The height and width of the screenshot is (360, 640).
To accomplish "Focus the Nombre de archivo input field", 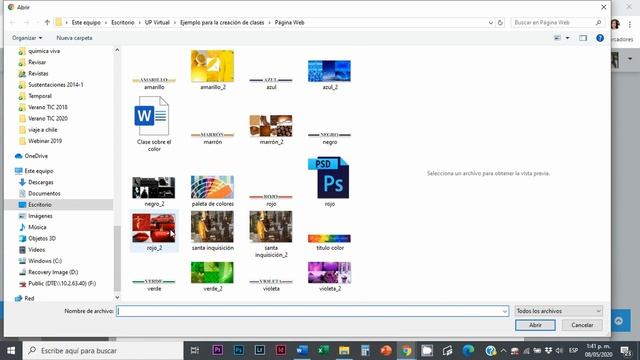I will tap(309, 311).
